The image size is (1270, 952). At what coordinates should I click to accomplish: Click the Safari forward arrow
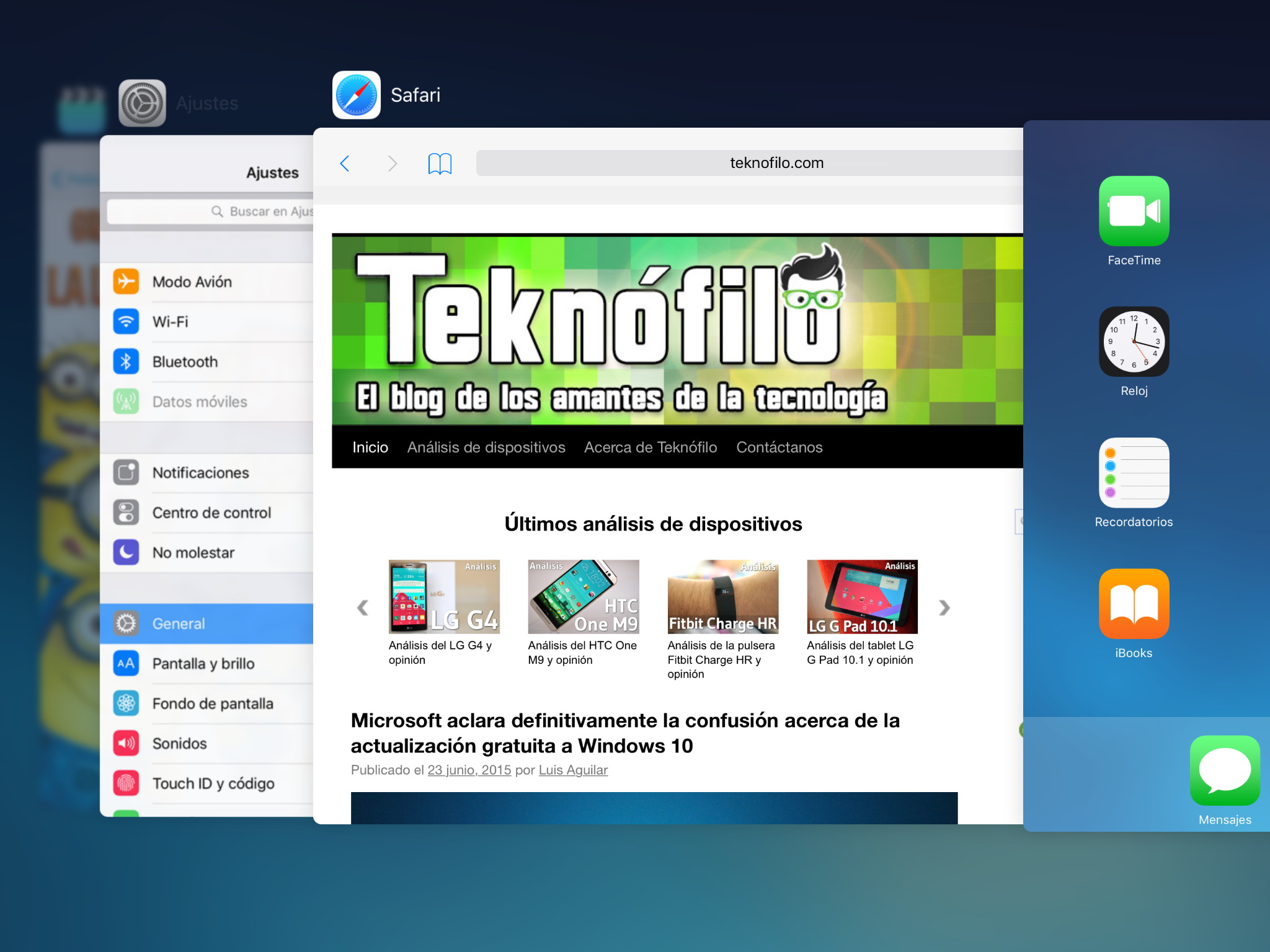pos(392,164)
